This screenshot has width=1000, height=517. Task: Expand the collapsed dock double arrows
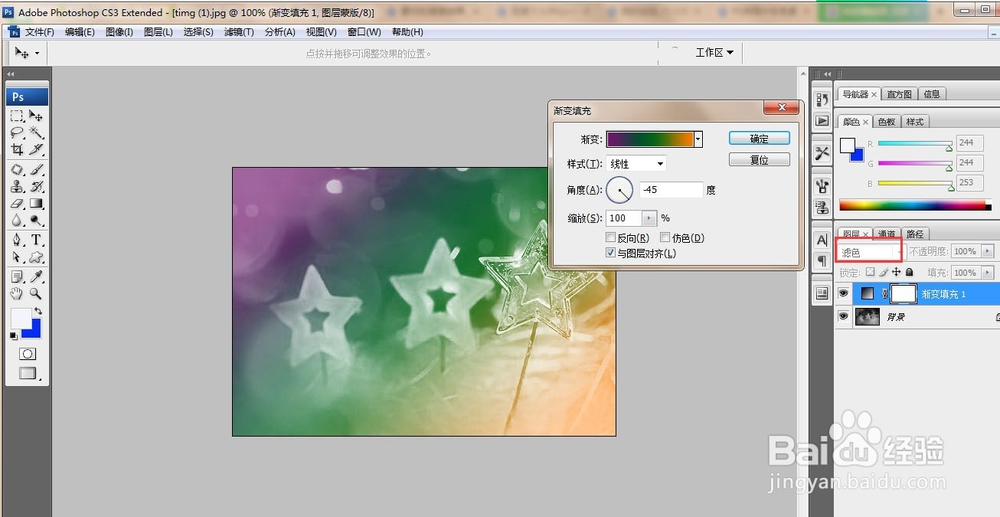pyautogui.click(x=827, y=74)
